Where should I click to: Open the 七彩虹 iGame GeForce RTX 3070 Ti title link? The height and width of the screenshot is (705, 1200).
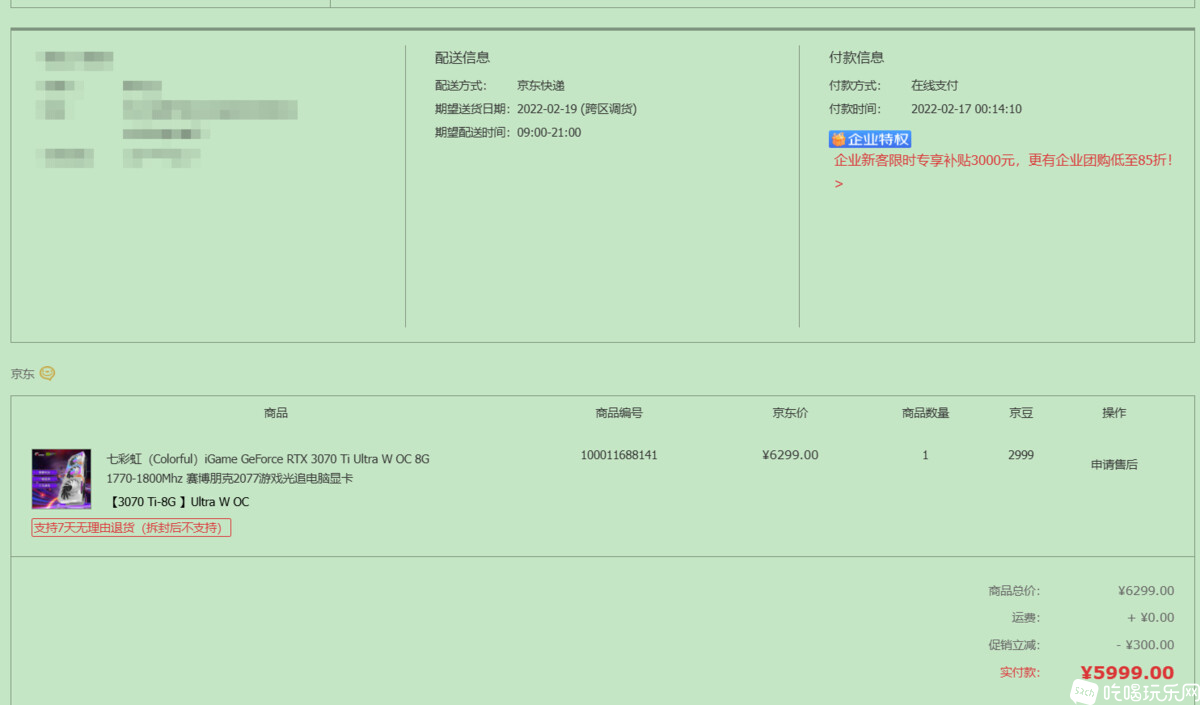[x=268, y=468]
